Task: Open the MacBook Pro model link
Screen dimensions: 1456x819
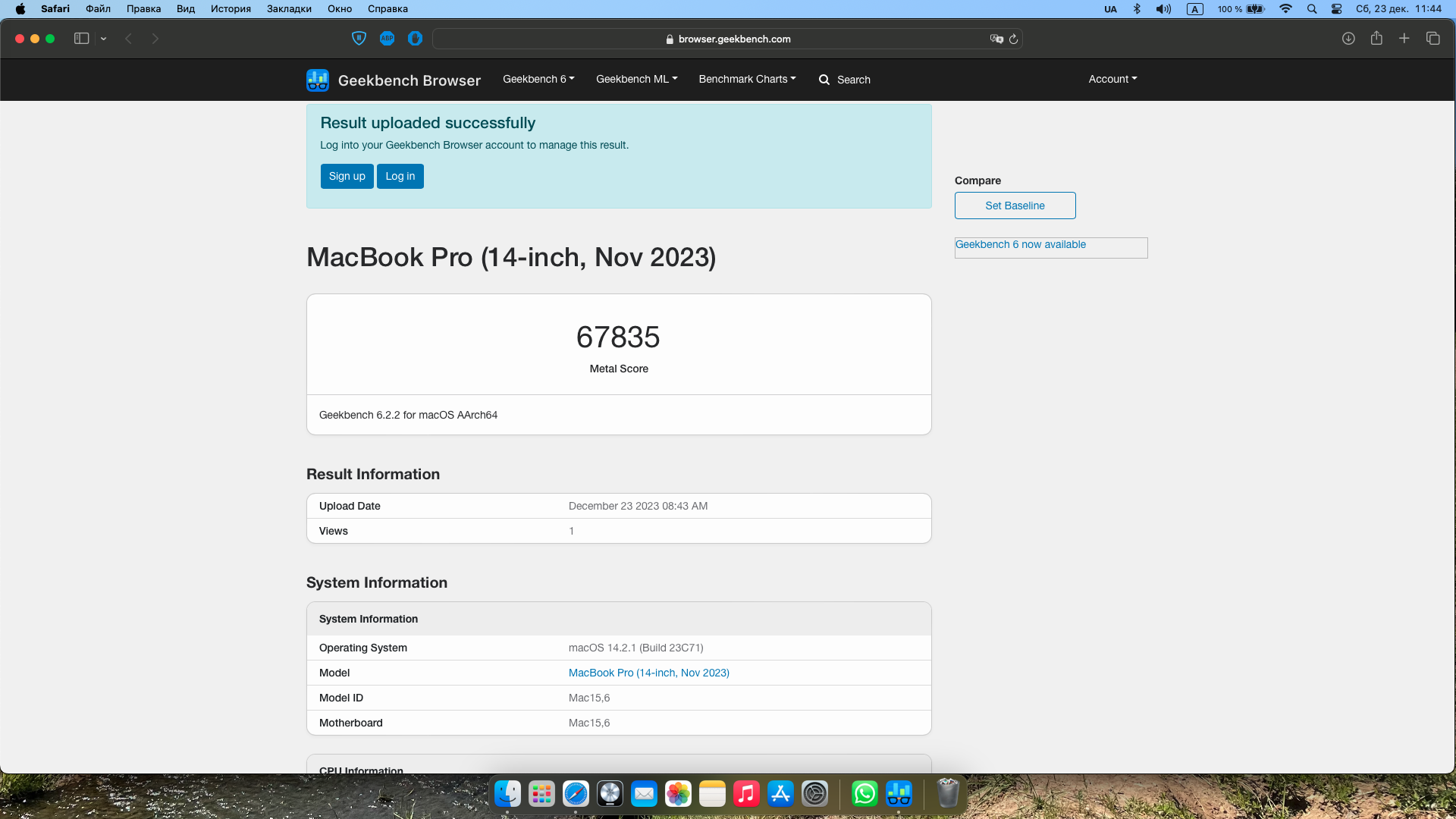Action: coord(648,673)
